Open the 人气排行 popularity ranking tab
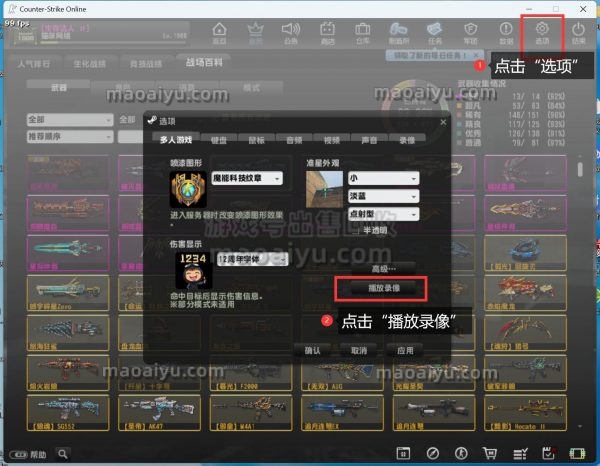The width and height of the screenshot is (600, 466). point(34,64)
